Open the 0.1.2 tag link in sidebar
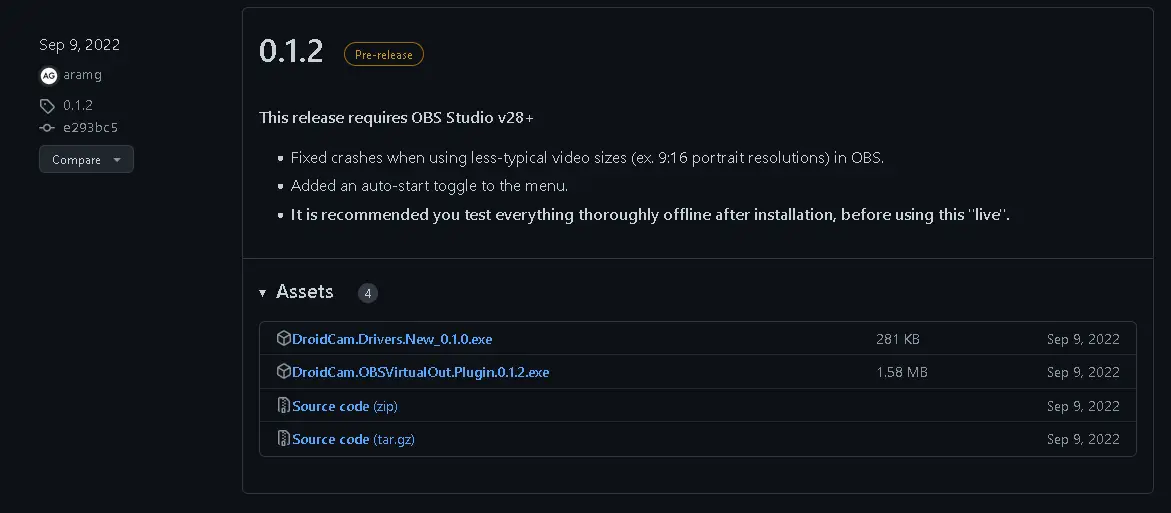1171x513 pixels. [78, 105]
